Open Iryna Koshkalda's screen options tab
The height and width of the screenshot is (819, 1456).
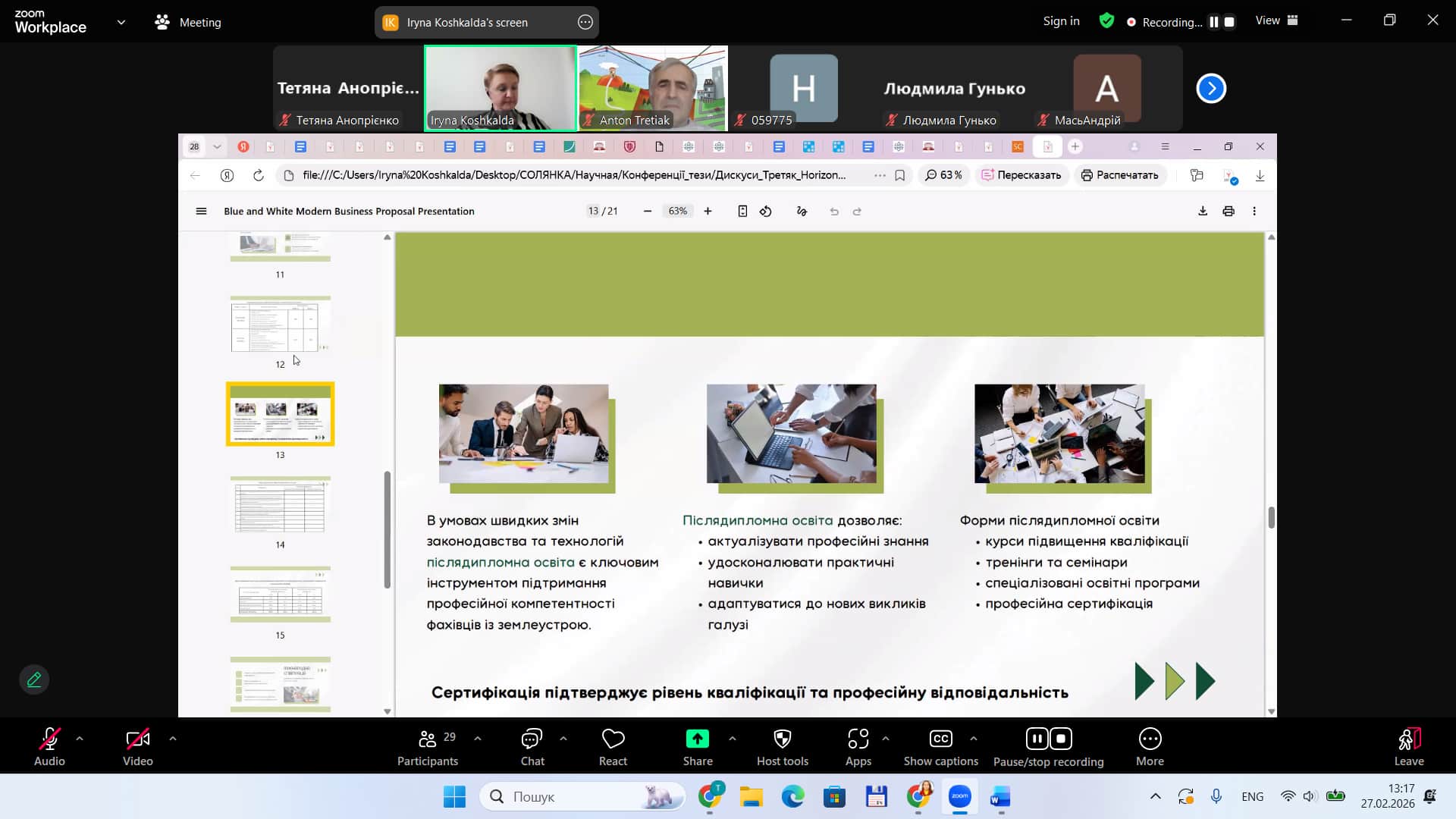point(585,22)
